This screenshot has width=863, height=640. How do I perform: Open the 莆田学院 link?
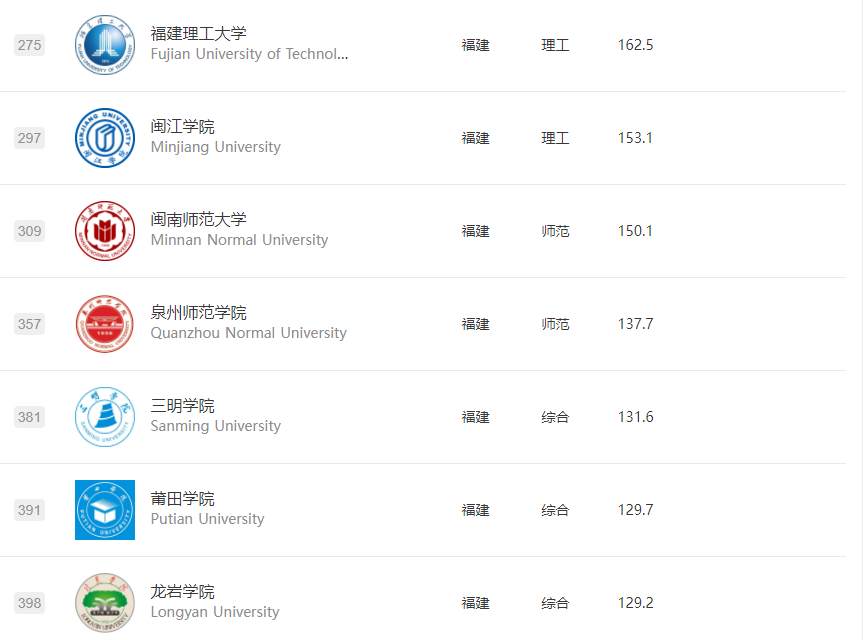pyautogui.click(x=182, y=499)
